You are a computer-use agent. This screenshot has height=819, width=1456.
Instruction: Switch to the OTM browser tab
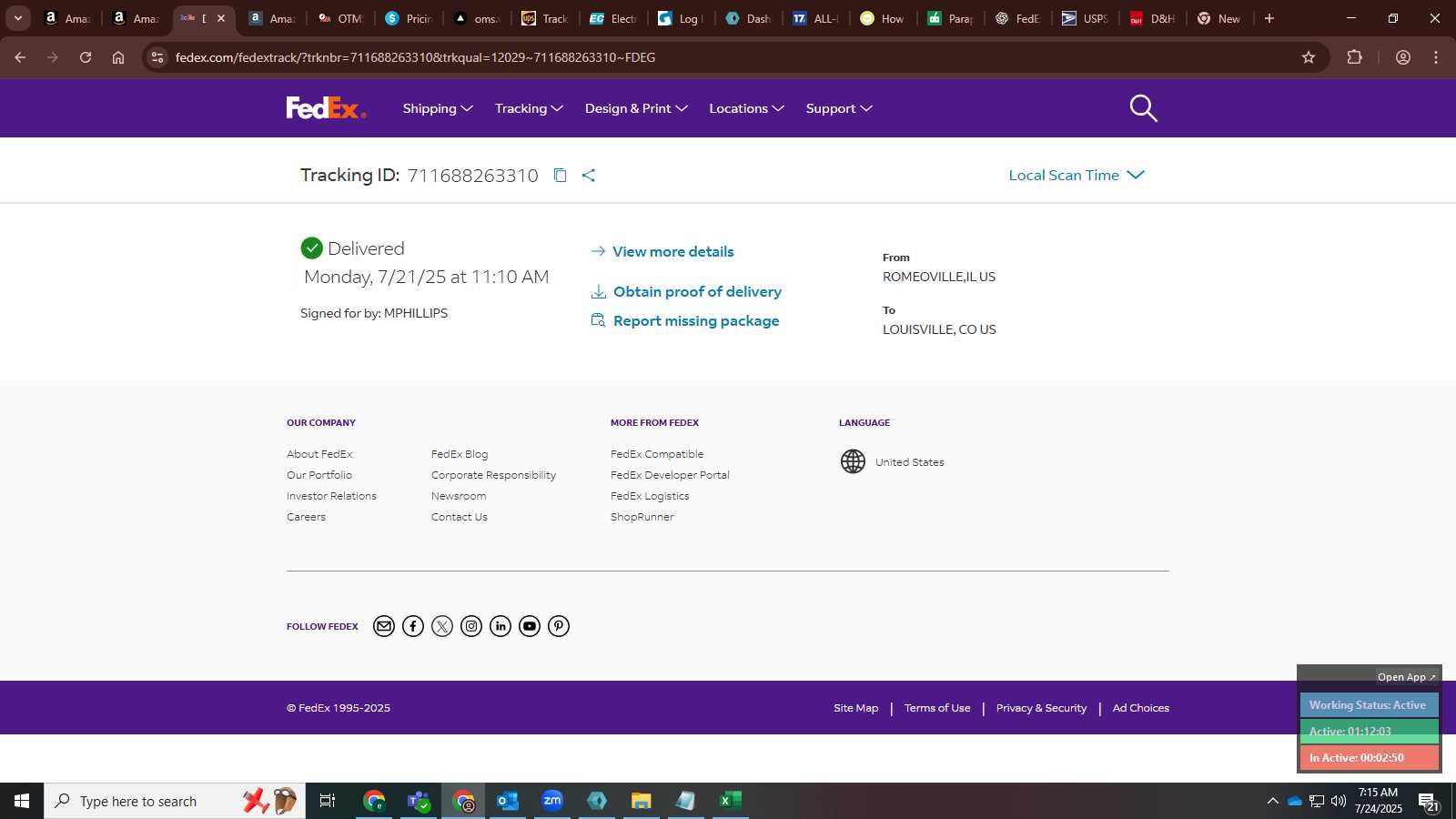pyautogui.click(x=341, y=18)
